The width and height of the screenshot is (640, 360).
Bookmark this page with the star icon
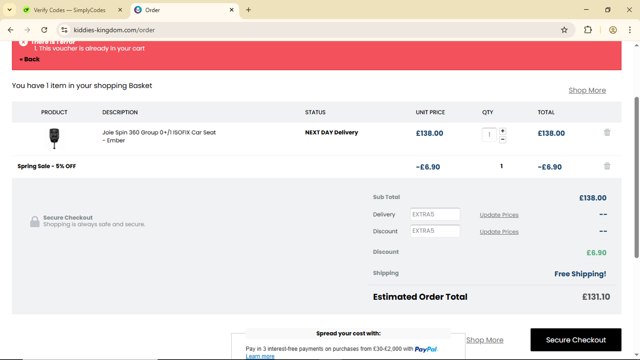(564, 30)
